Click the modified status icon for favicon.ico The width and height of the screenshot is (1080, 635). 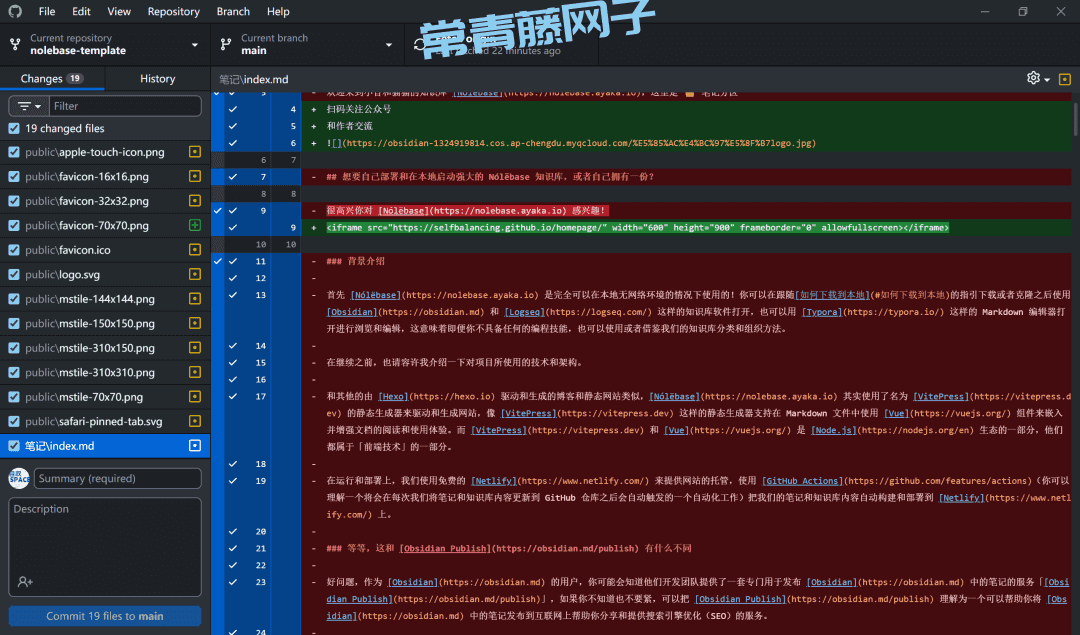(x=195, y=249)
